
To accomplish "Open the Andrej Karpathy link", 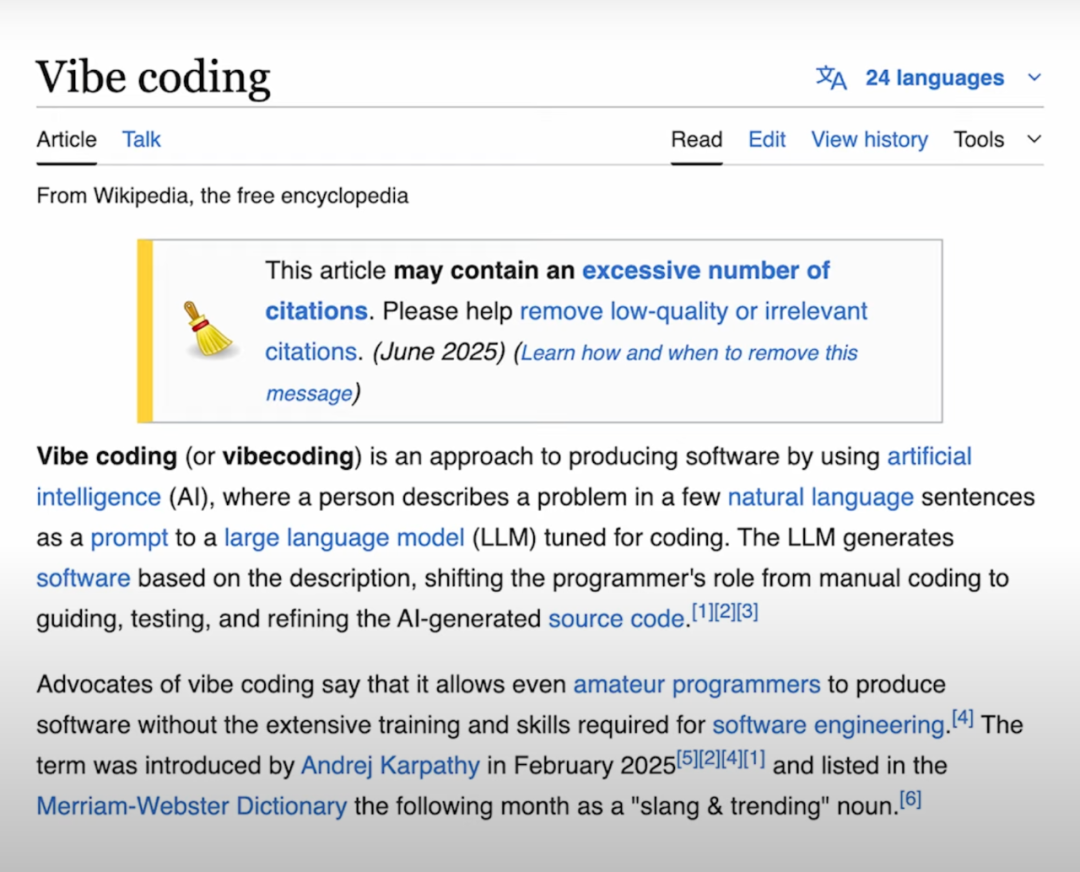I will [390, 765].
